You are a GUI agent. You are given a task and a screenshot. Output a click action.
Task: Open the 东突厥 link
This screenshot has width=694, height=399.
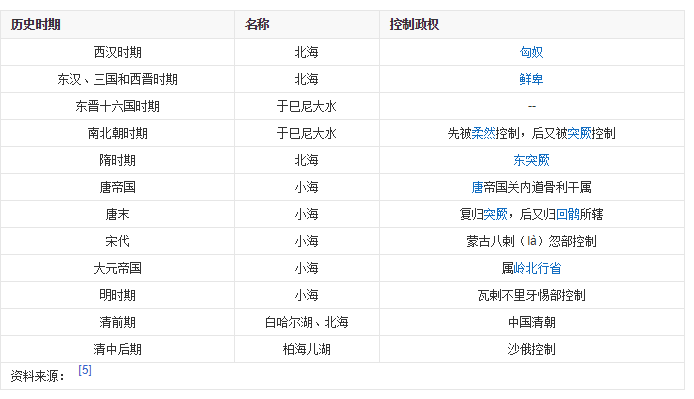[531, 160]
